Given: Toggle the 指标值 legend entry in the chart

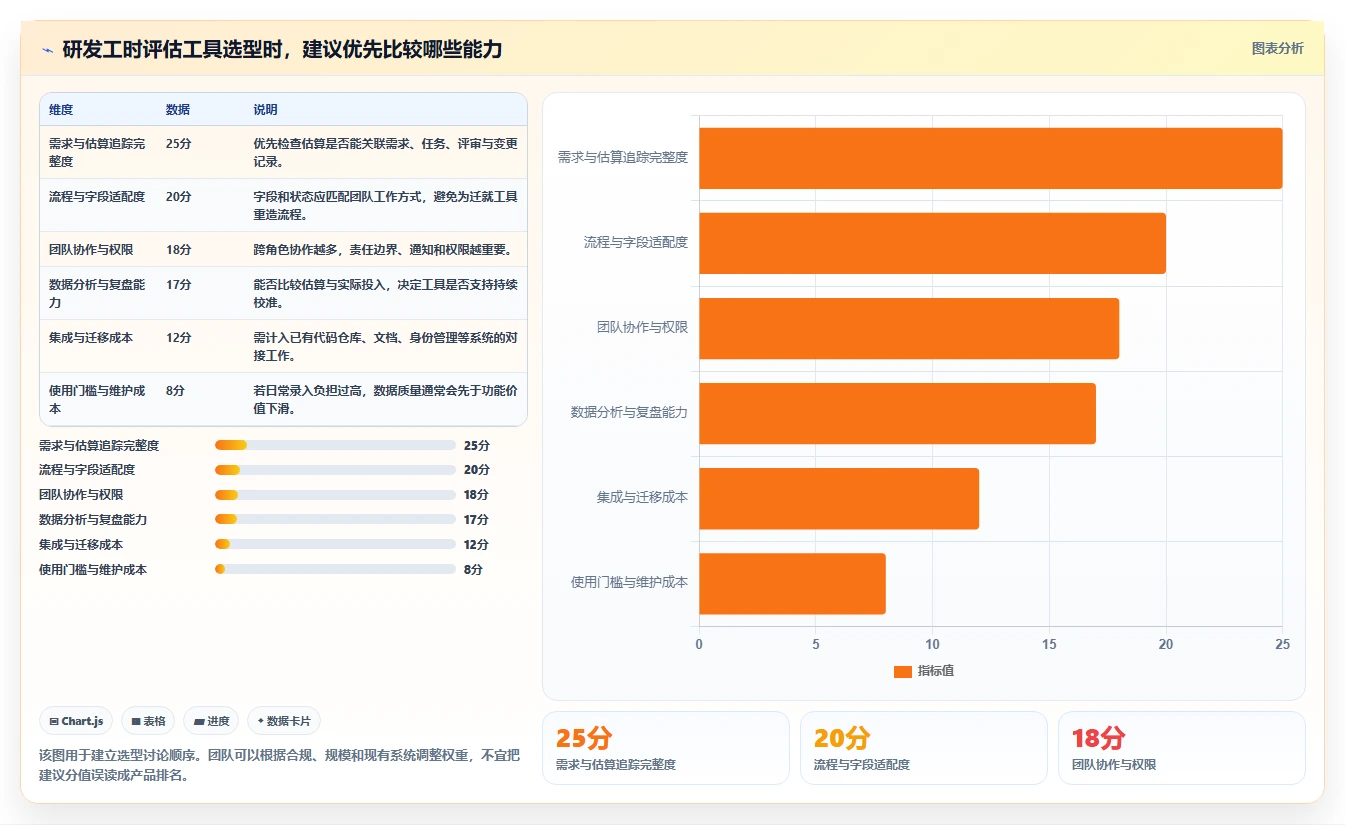Looking at the screenshot, I should (924, 671).
